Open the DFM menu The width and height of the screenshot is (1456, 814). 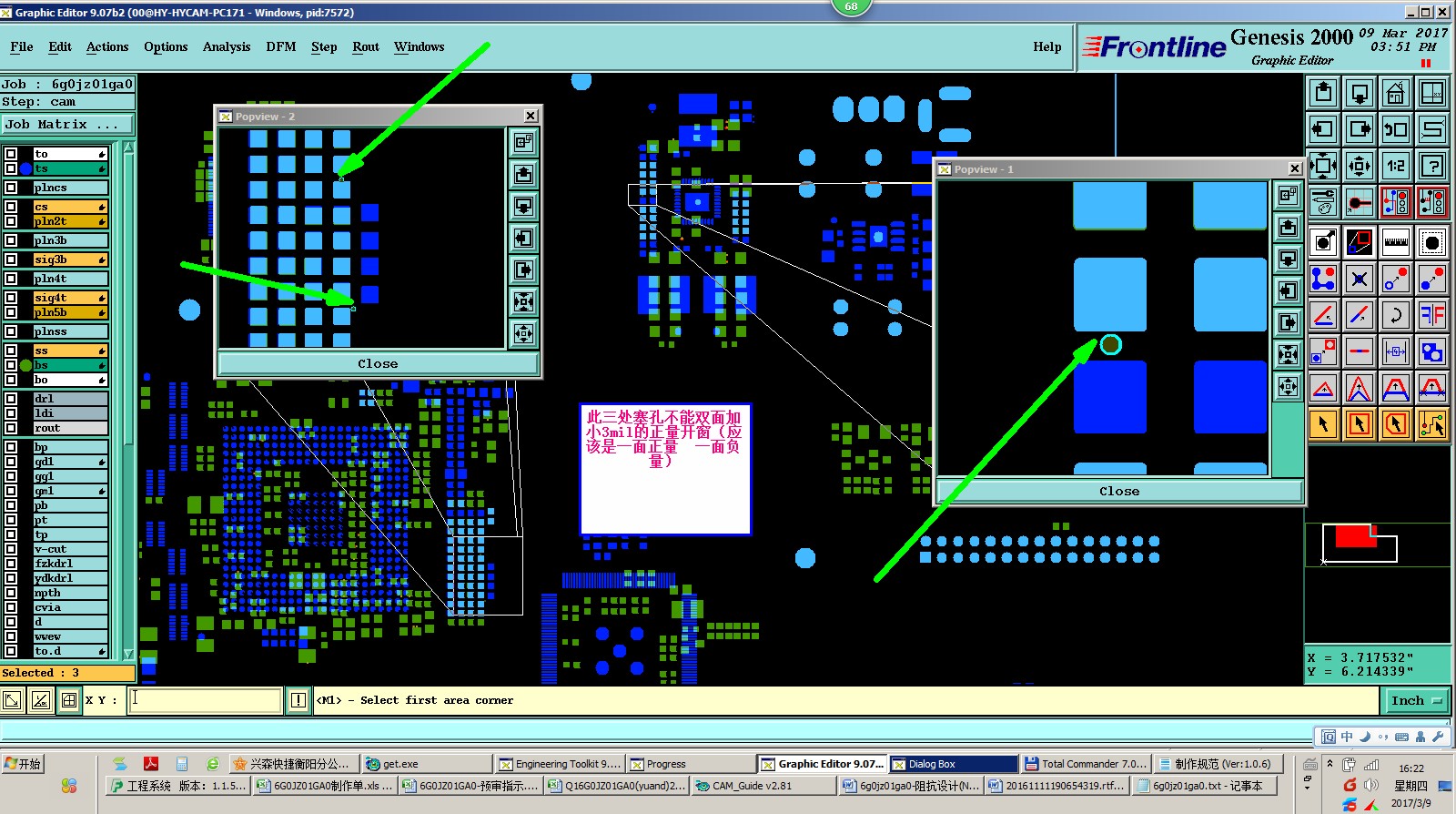[x=281, y=46]
